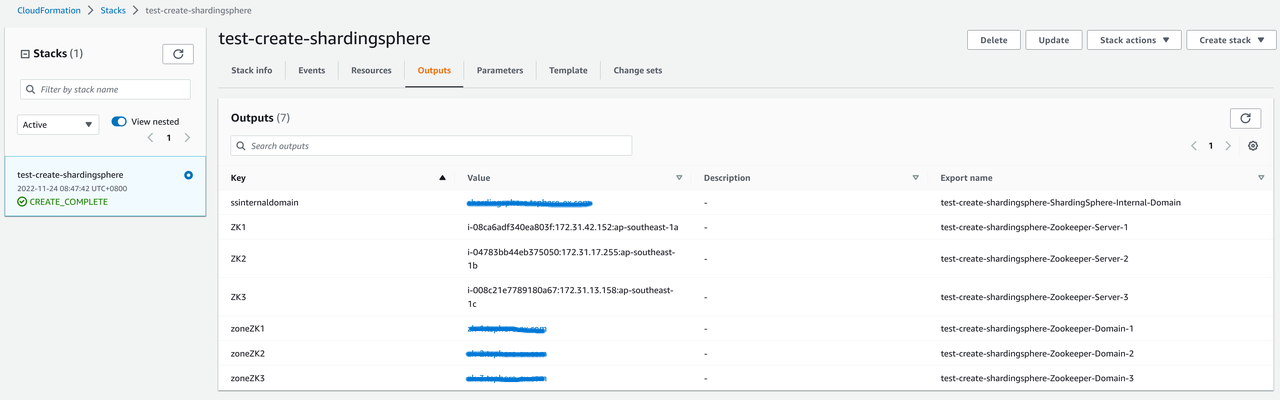Click the Update stack button
This screenshot has width=1280, height=400.
pos(1054,40)
